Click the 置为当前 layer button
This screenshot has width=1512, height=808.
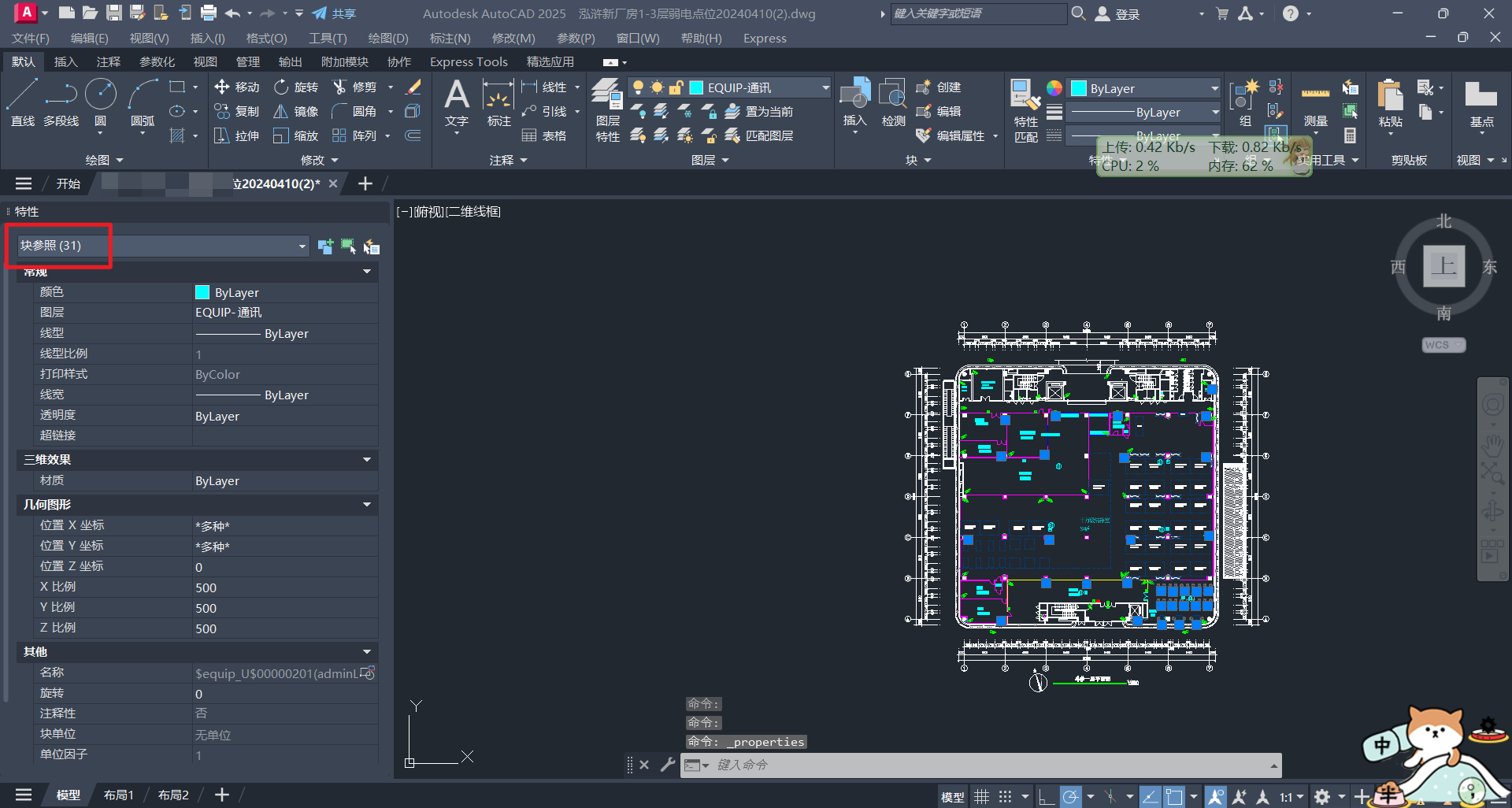758,111
